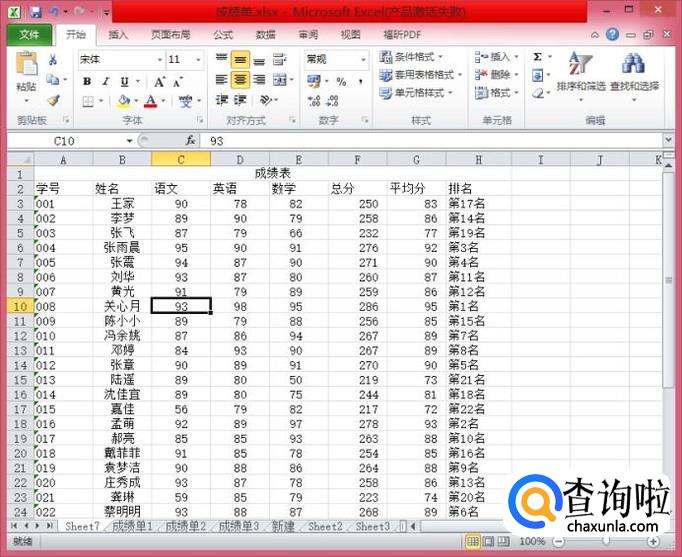
Task: Increase font size with the large A icon
Action: pyautogui.click(x=159, y=81)
